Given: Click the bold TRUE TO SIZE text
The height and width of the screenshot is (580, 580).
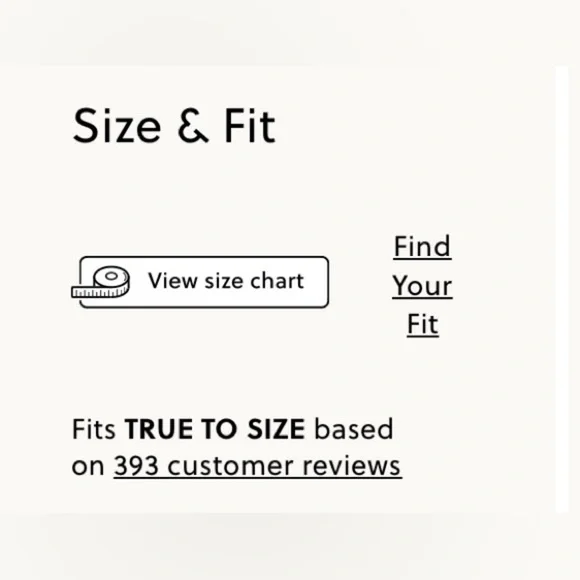Looking at the screenshot, I should tap(215, 429).
